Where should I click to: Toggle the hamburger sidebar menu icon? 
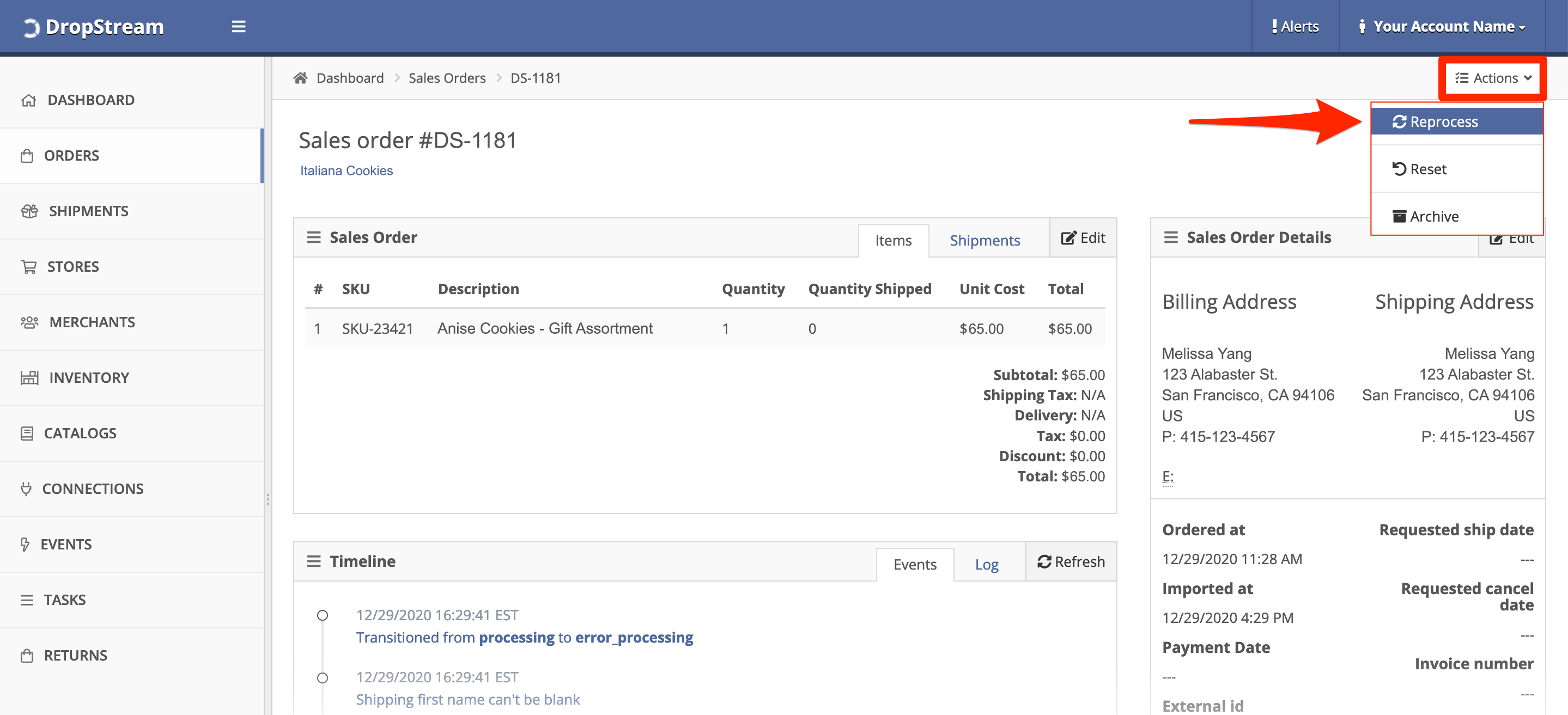point(239,27)
